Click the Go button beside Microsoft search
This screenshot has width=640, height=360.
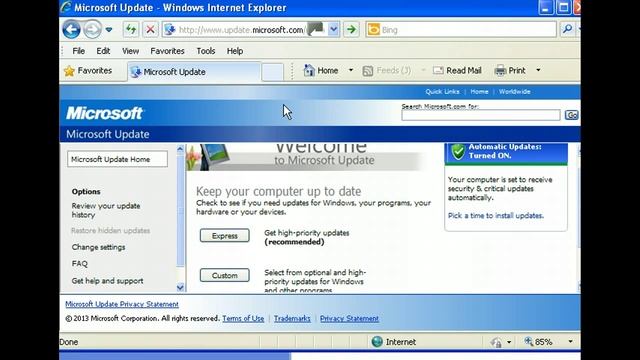pos(571,115)
